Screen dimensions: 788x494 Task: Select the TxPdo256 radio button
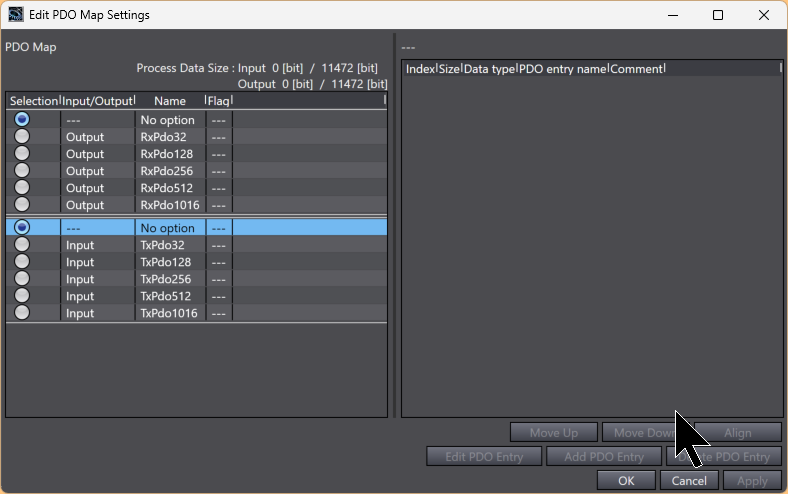click(22, 279)
